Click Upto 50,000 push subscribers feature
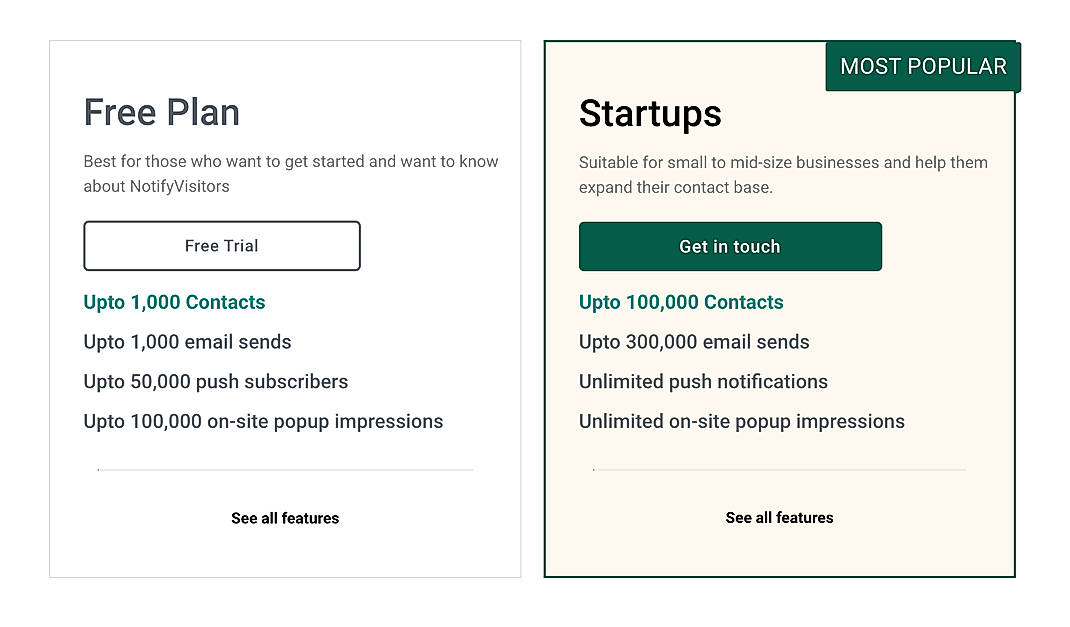The height and width of the screenshot is (627, 1070). (x=215, y=382)
